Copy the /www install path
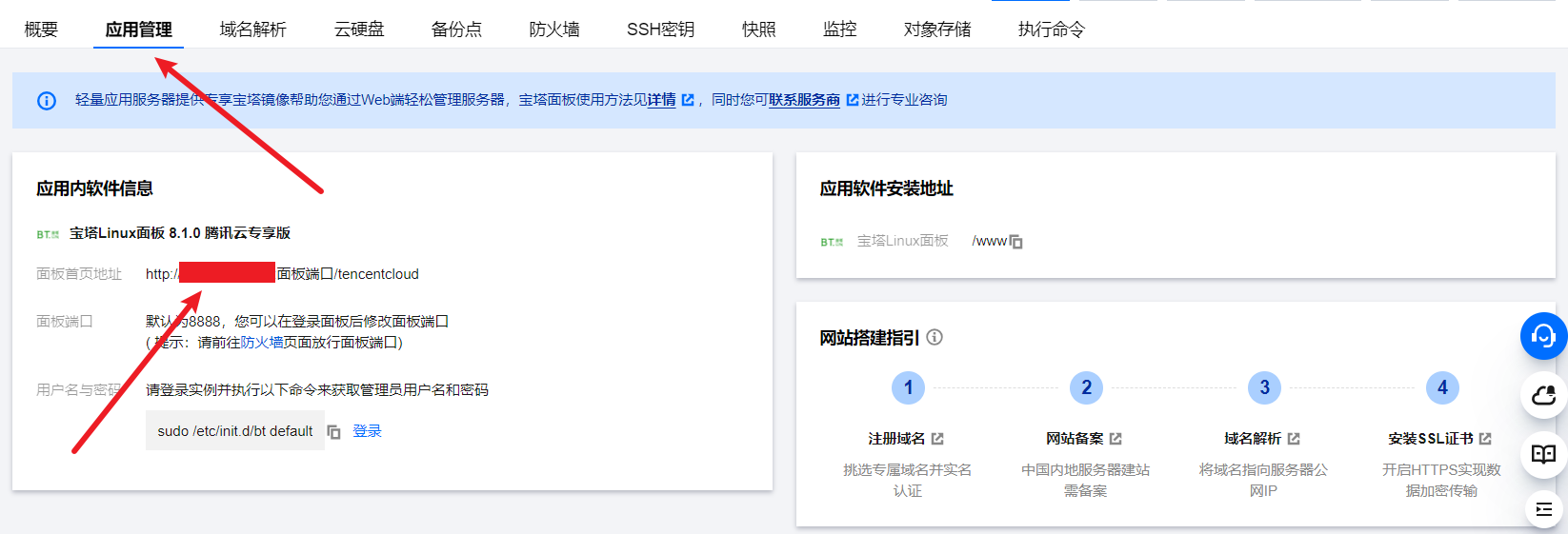 tap(1015, 242)
